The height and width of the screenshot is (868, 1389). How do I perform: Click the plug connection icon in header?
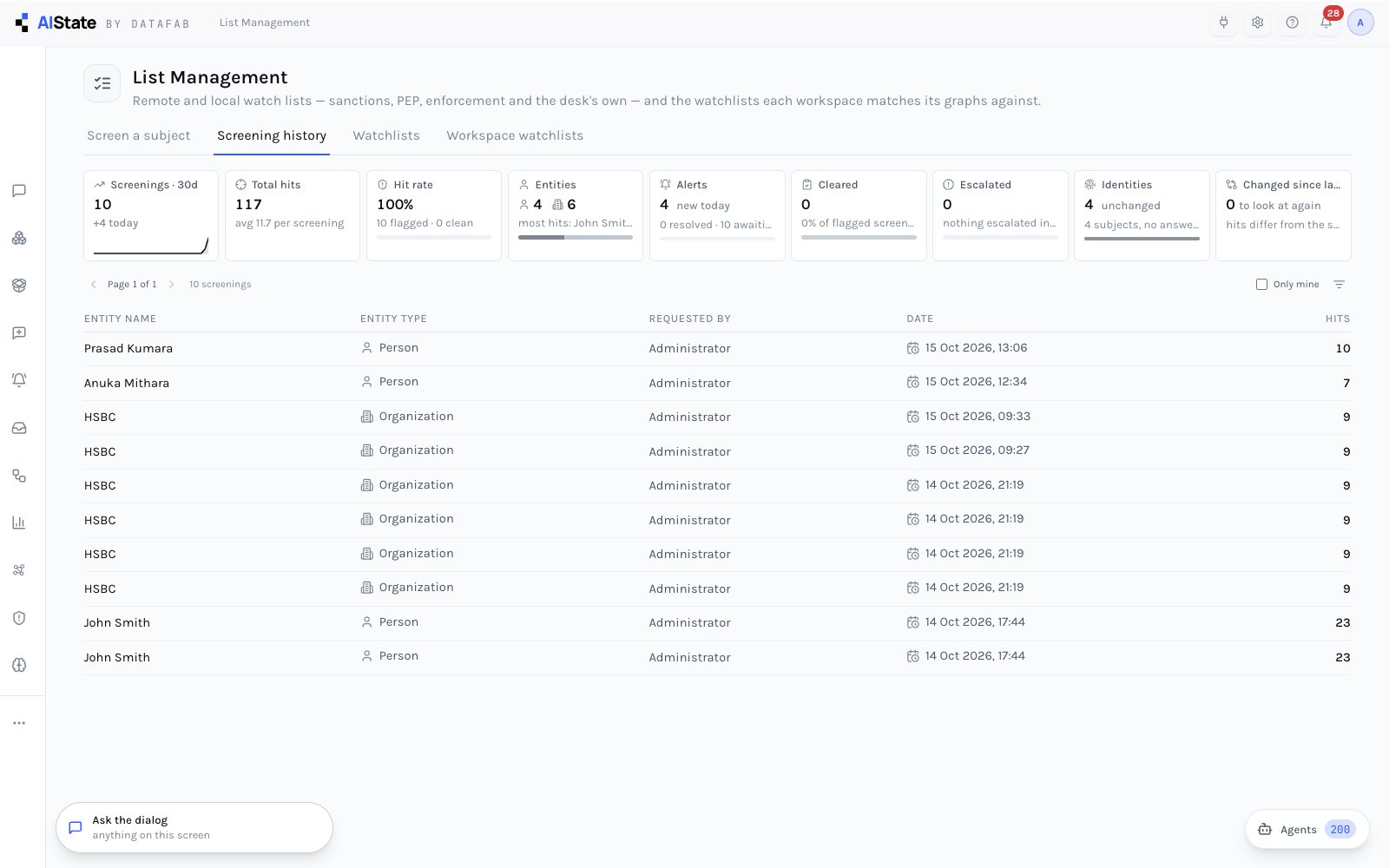click(1223, 23)
